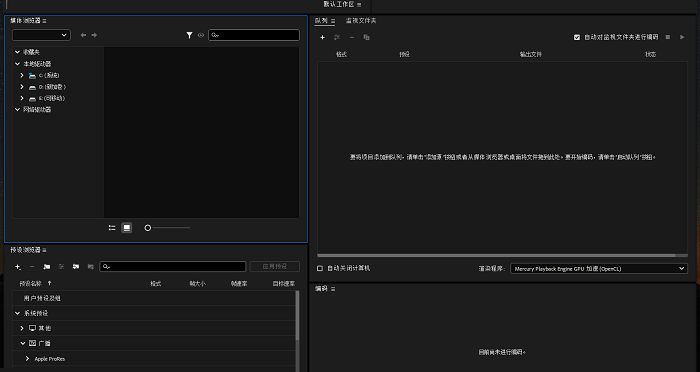Click the 输出文件 column header in queue

pos(530,54)
